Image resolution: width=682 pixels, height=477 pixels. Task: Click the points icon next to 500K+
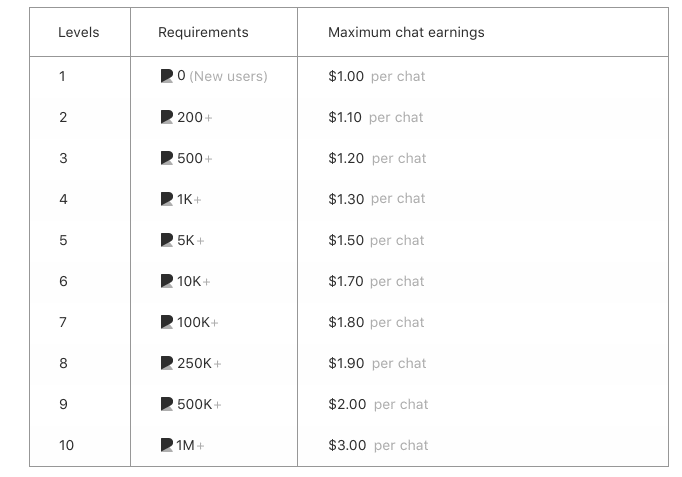tap(167, 404)
